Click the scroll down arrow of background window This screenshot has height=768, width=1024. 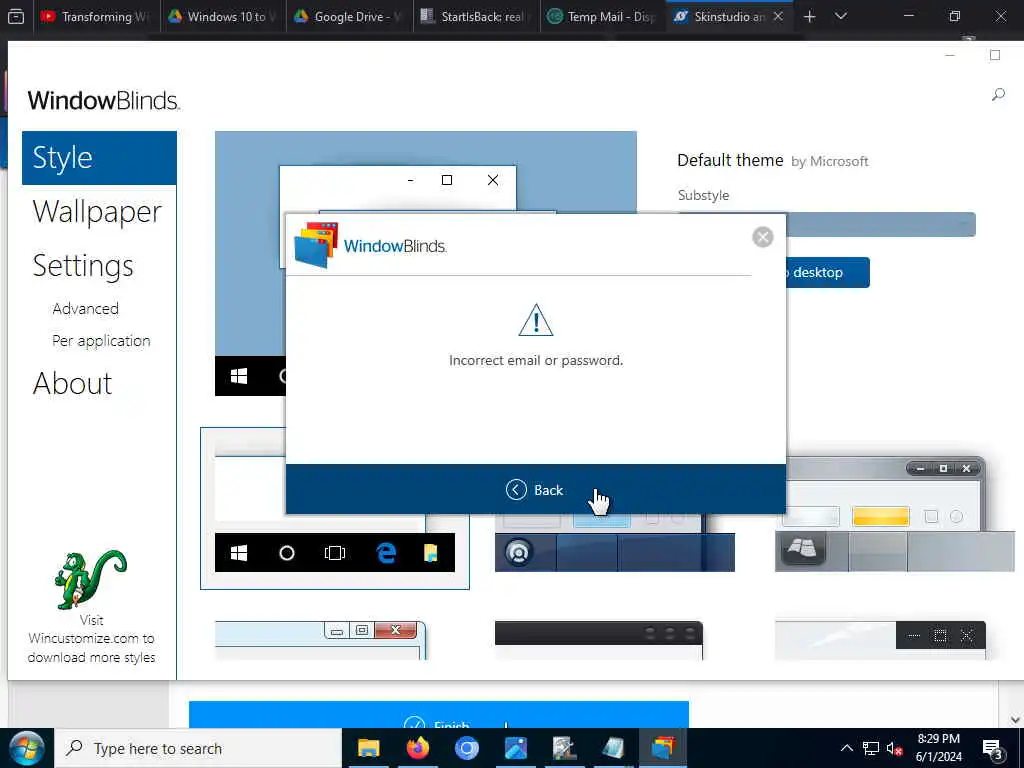tap(1015, 720)
